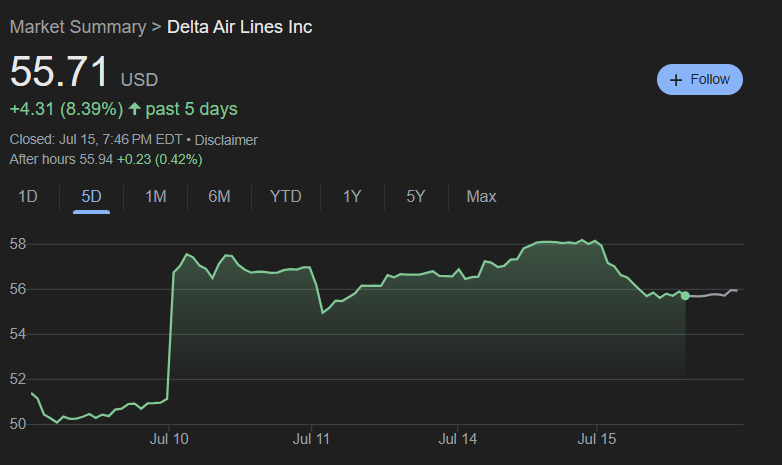The height and width of the screenshot is (465, 782).
Task: Switch to the 1M range tab
Action: [x=155, y=196]
